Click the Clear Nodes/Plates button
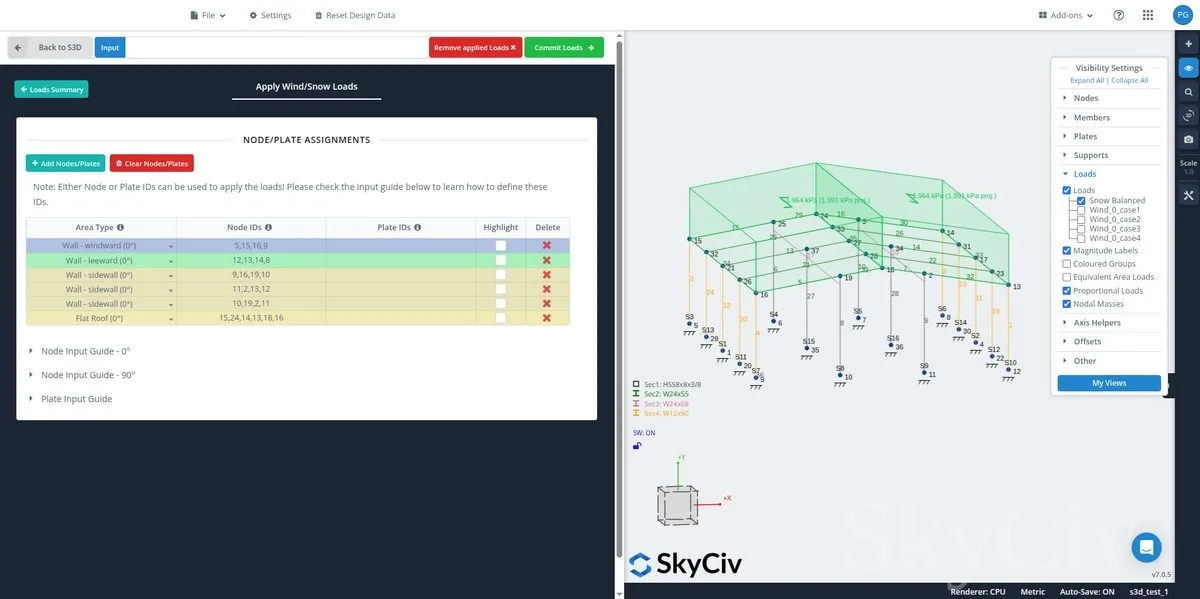This screenshot has width=1200, height=599. (152, 163)
